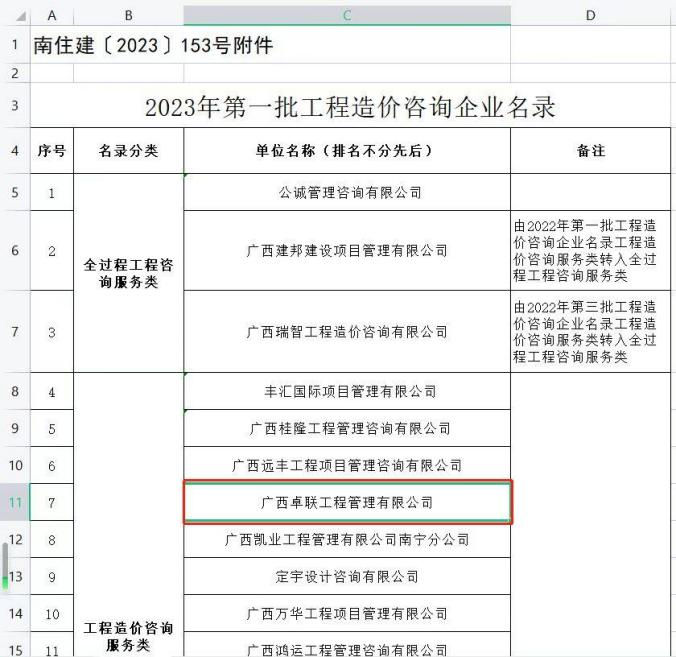
Task: Click cell '广西桂隆工程管理咨询有限公司'
Action: point(347,428)
